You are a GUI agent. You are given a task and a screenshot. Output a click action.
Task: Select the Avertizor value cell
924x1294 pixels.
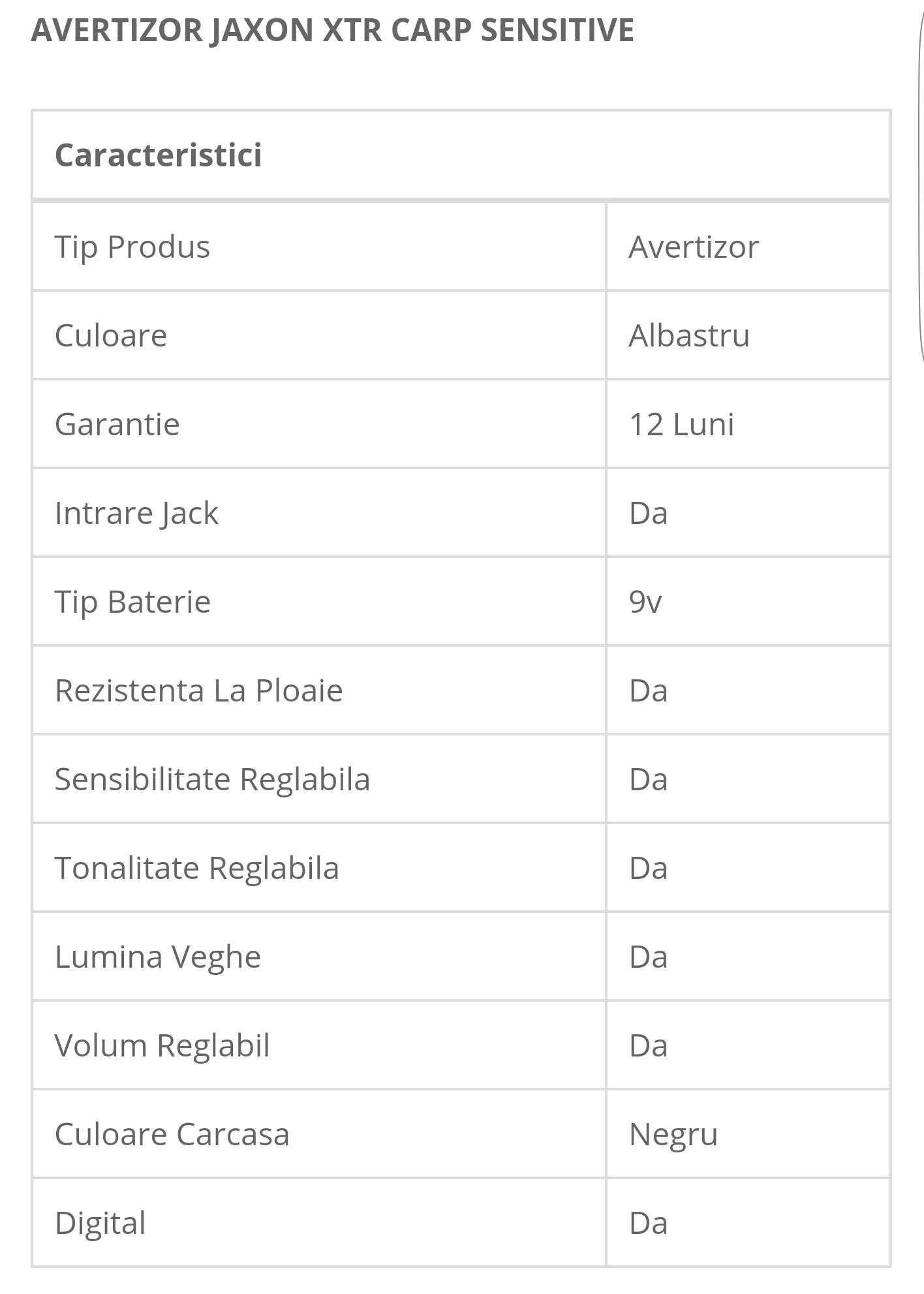tap(694, 247)
